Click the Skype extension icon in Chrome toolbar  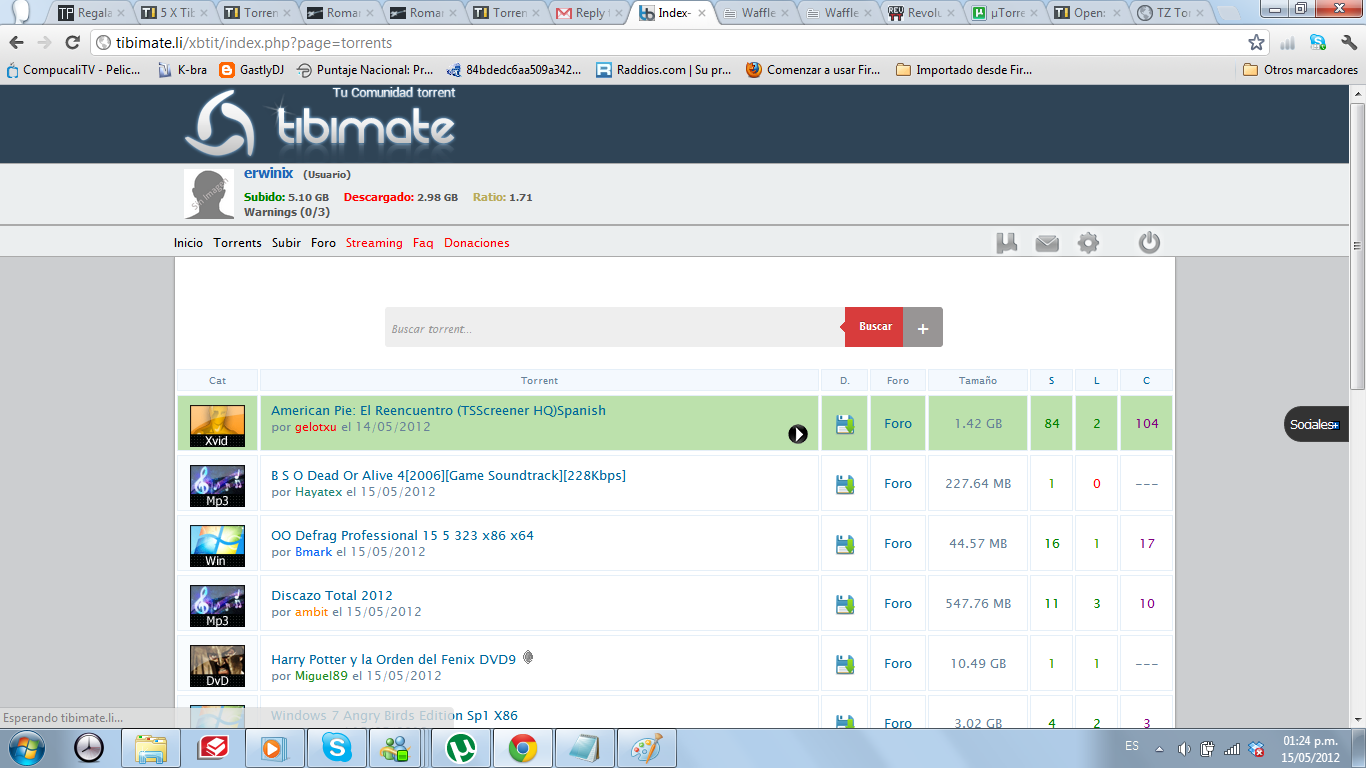point(1318,43)
